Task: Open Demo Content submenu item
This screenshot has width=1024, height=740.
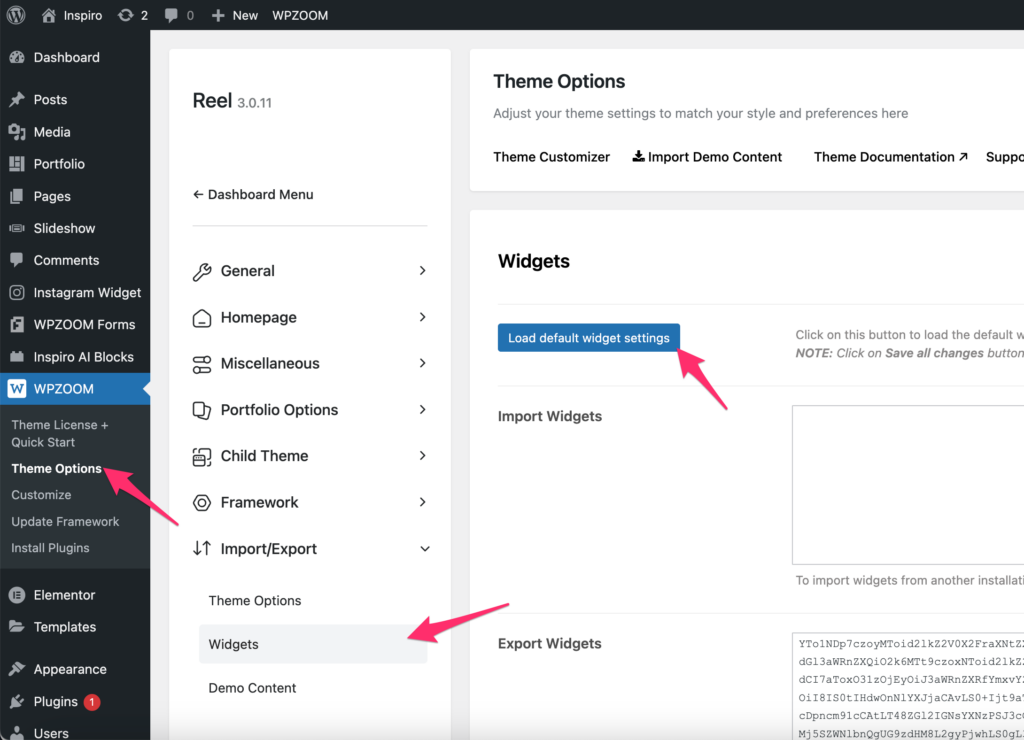Action: coord(252,688)
